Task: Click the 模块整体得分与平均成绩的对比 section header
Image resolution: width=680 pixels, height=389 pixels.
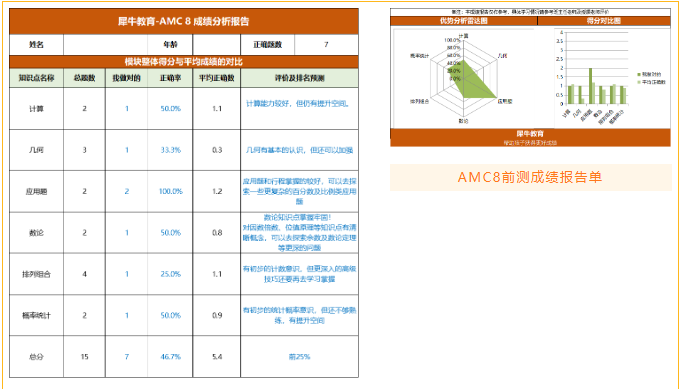Action: click(x=183, y=62)
